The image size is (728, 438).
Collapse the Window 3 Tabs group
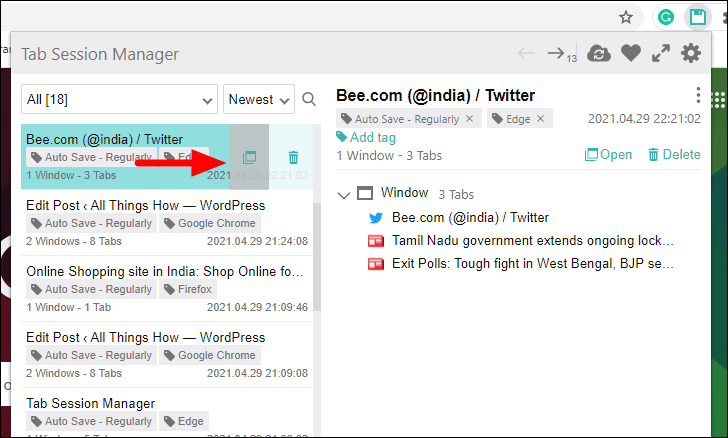(x=344, y=195)
